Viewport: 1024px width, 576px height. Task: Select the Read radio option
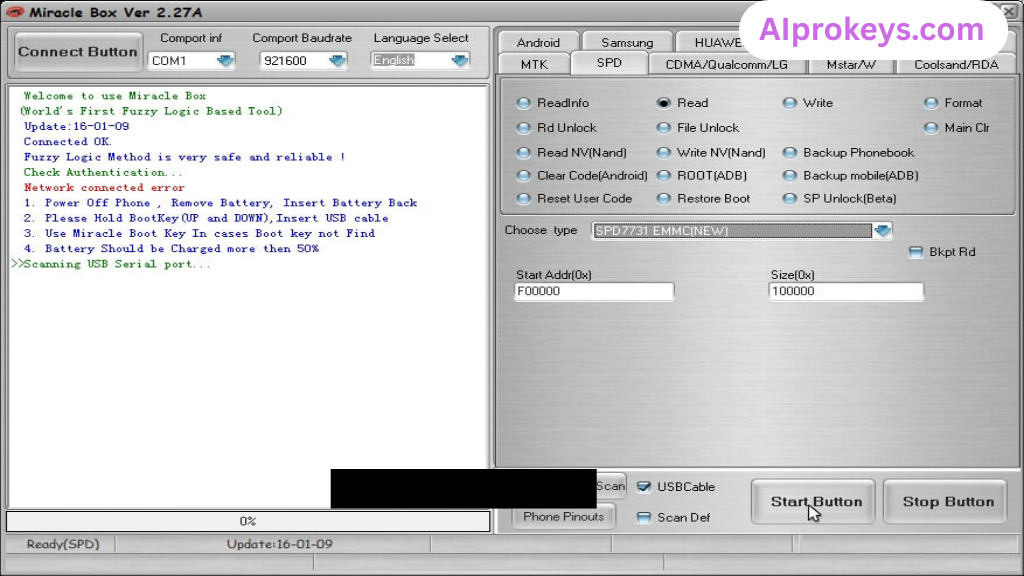click(664, 103)
